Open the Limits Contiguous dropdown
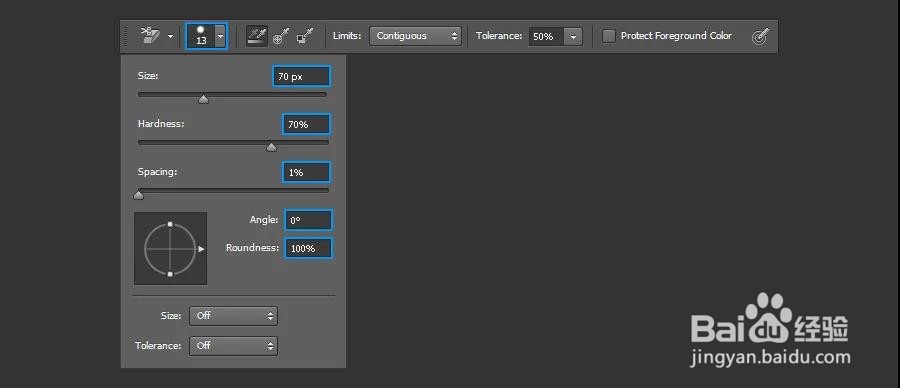Screen dimensions: 900x388 click(x=415, y=36)
